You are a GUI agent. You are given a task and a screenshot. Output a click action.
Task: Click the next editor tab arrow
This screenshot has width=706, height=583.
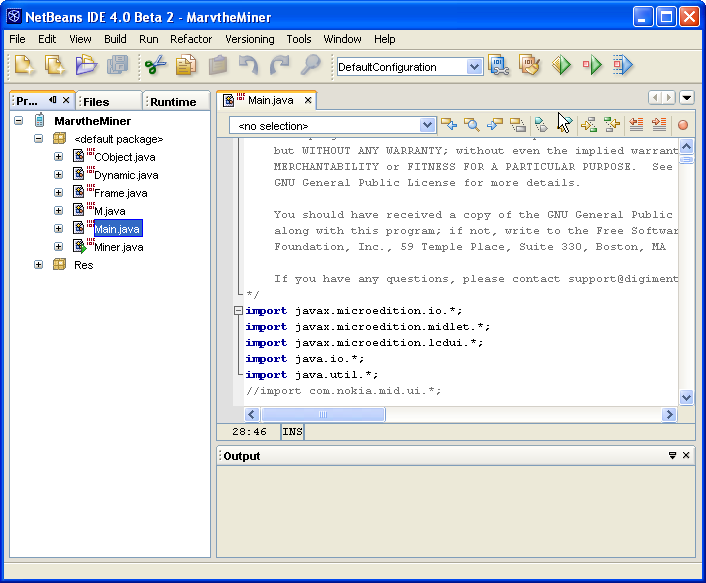(x=669, y=97)
